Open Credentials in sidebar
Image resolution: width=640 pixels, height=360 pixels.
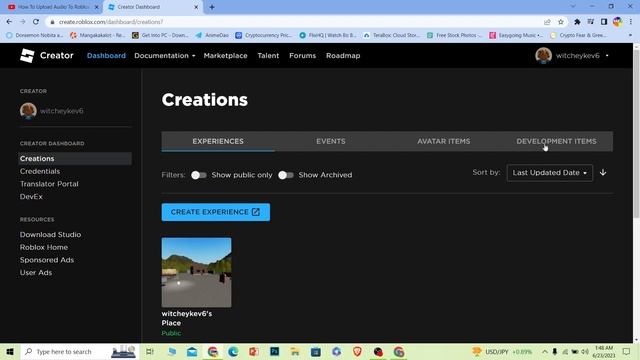40,171
